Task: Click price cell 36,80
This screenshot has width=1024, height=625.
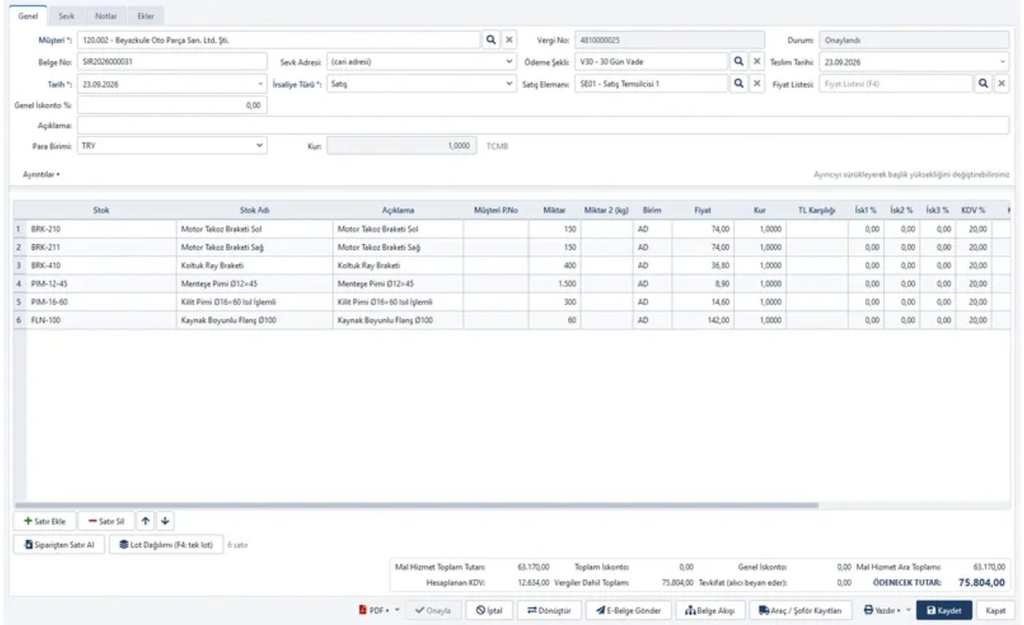Action: (703, 266)
